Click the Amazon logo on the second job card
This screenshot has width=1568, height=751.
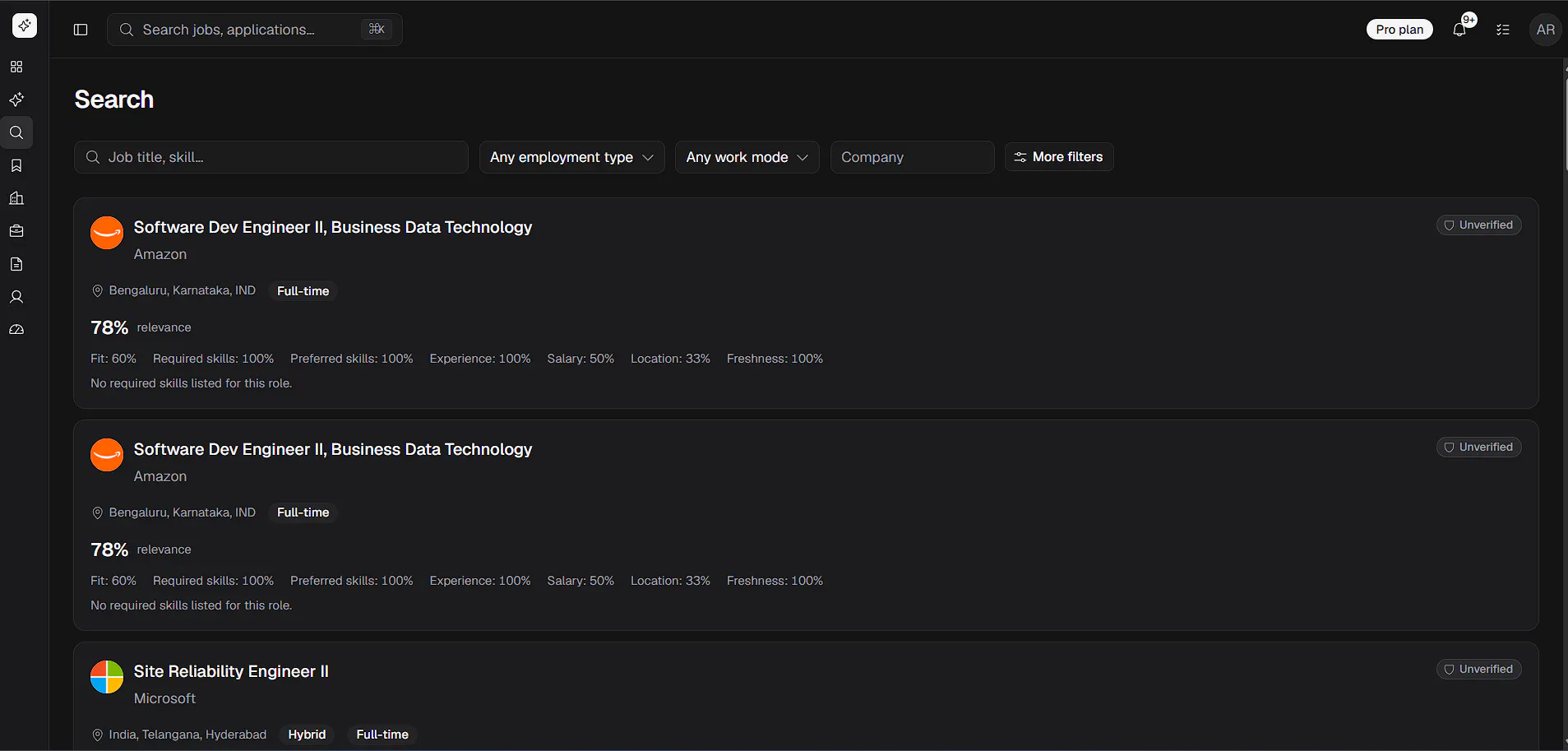107,455
